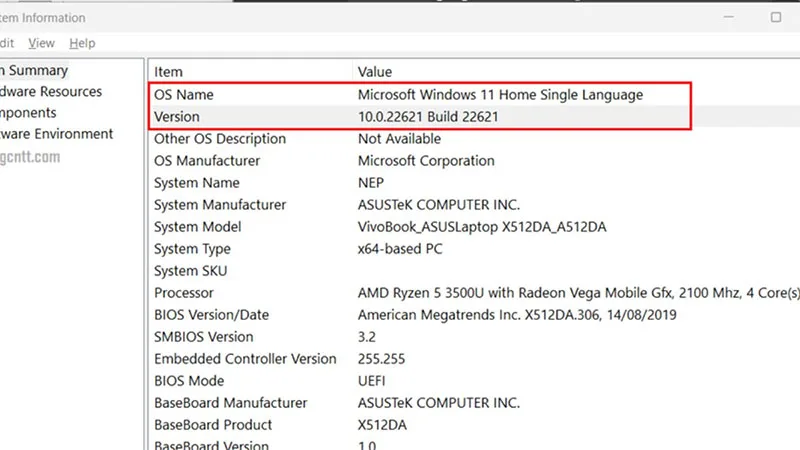
Task: Click the AMD Ryzen 5 3500U processor value
Action: tap(579, 293)
